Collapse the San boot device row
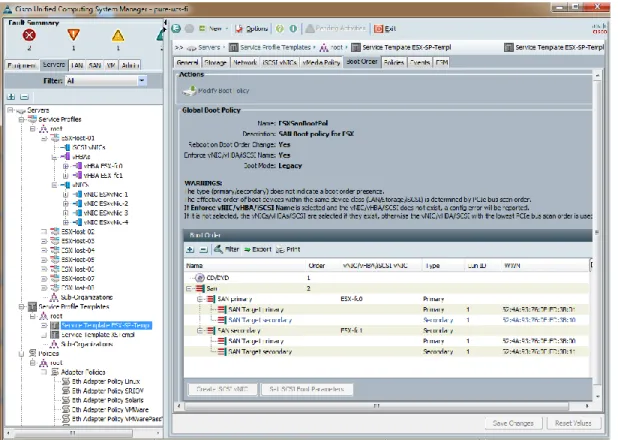618x440 pixels. (189, 289)
